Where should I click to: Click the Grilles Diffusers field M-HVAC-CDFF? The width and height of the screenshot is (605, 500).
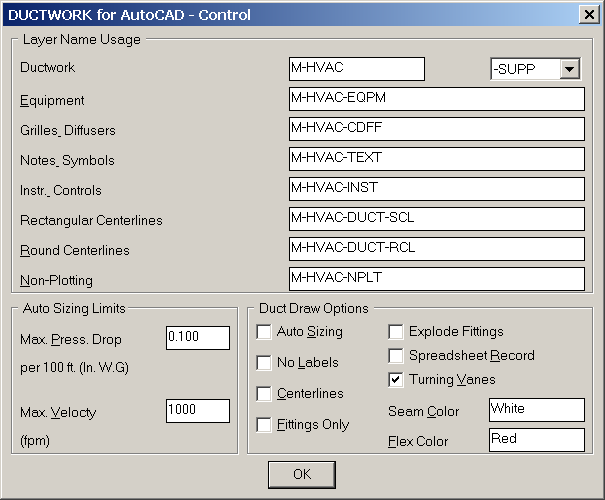tap(437, 129)
